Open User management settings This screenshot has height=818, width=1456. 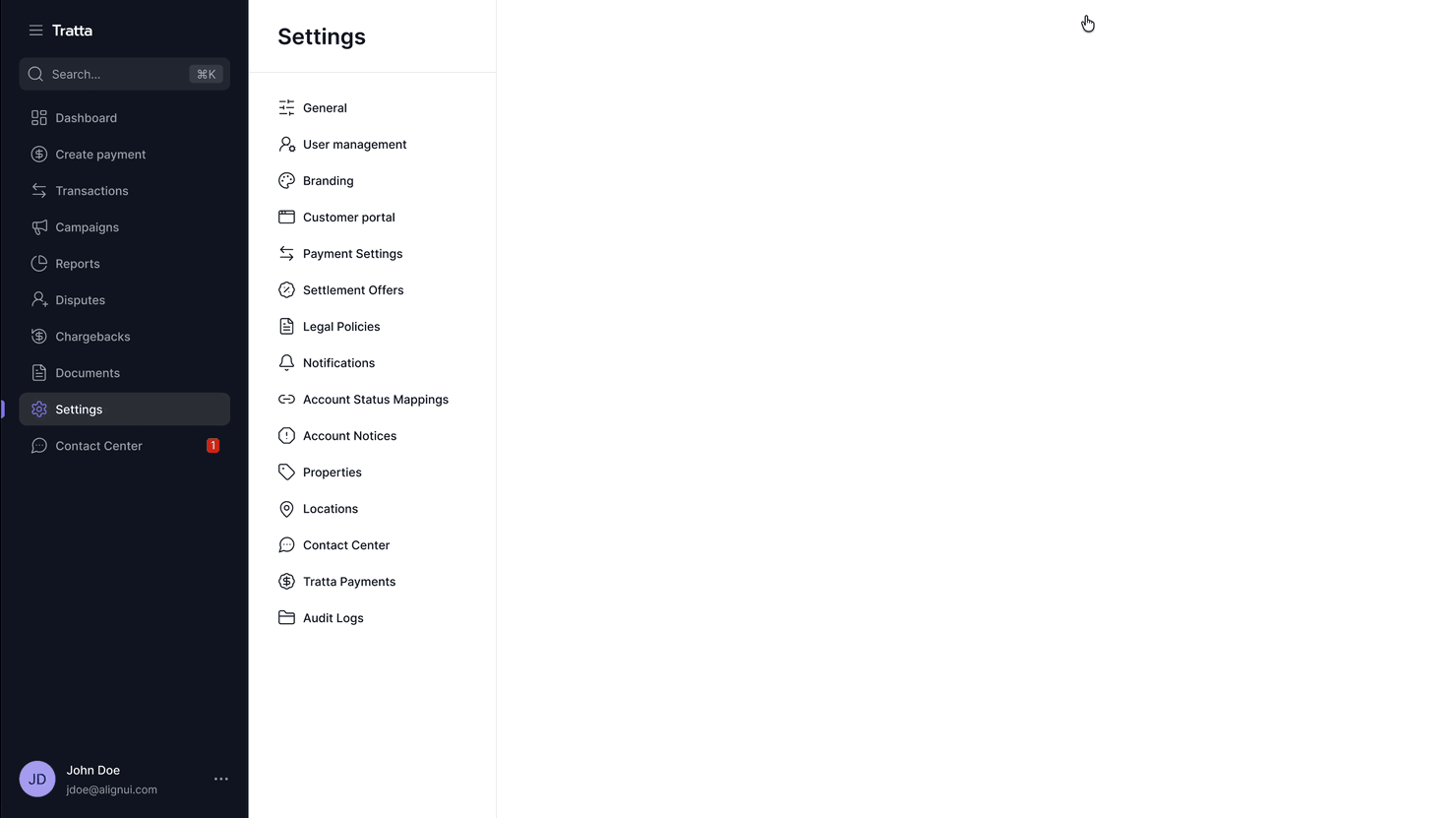click(x=354, y=145)
